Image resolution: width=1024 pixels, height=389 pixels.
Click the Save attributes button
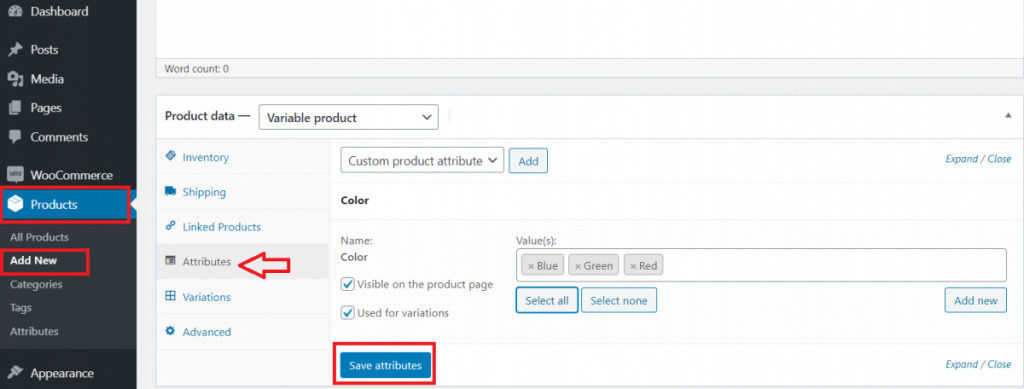tap(385, 365)
